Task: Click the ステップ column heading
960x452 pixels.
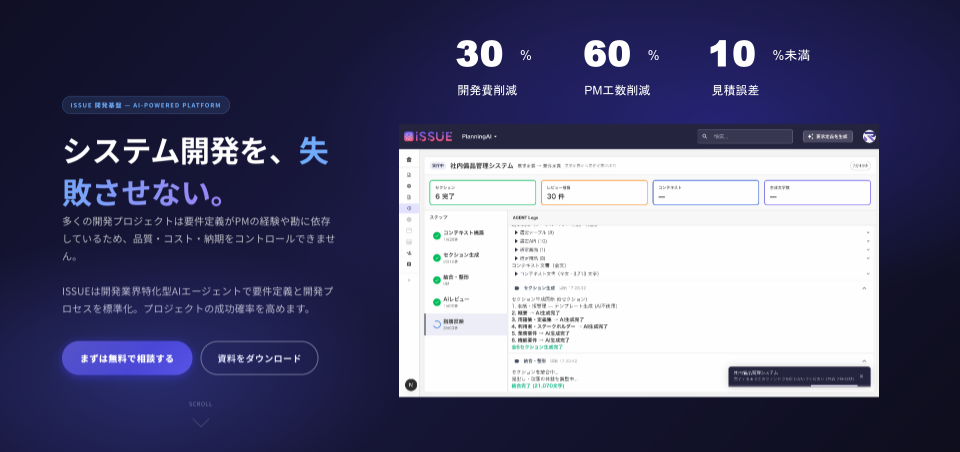Action: coord(439,217)
